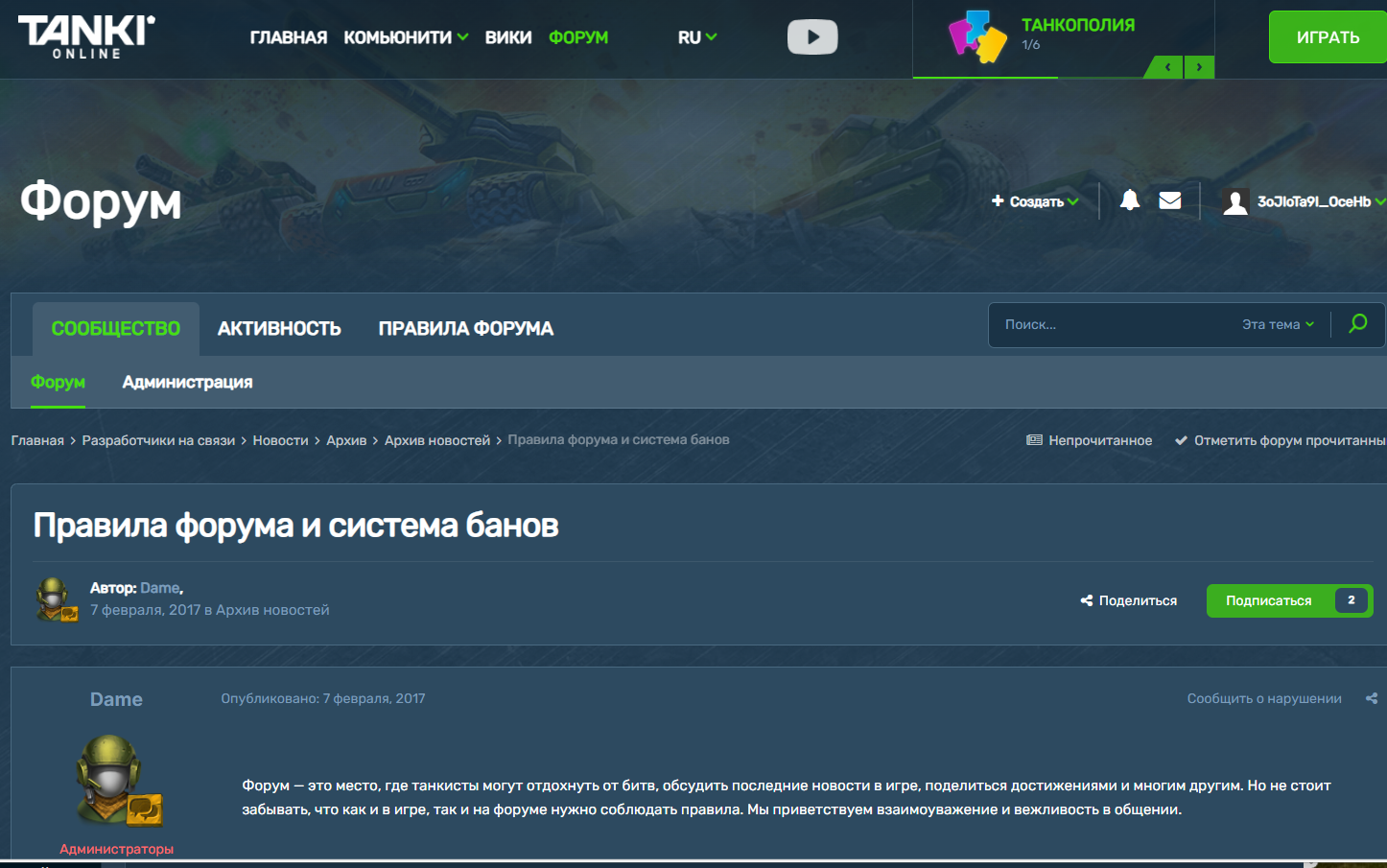
Task: Open the RU language selector
Action: tap(697, 37)
